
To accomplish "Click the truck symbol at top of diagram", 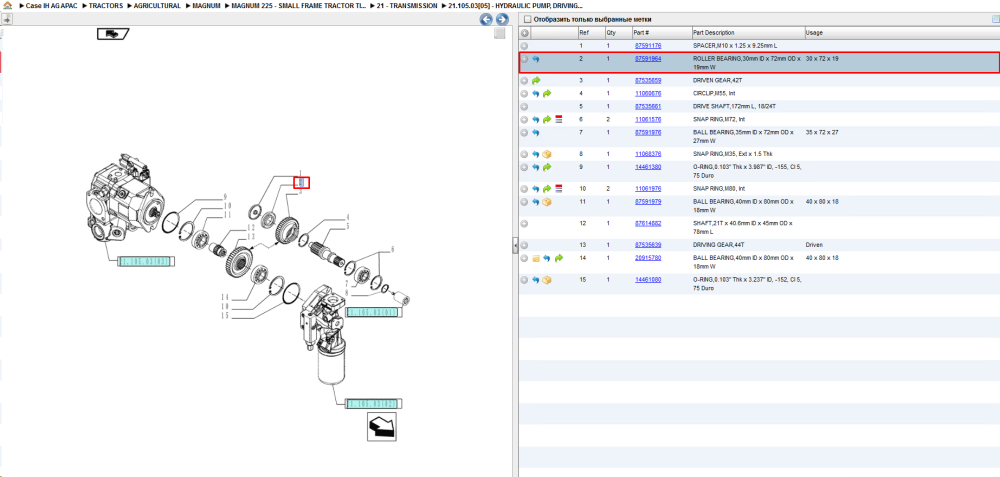I will pyautogui.click(x=113, y=34).
